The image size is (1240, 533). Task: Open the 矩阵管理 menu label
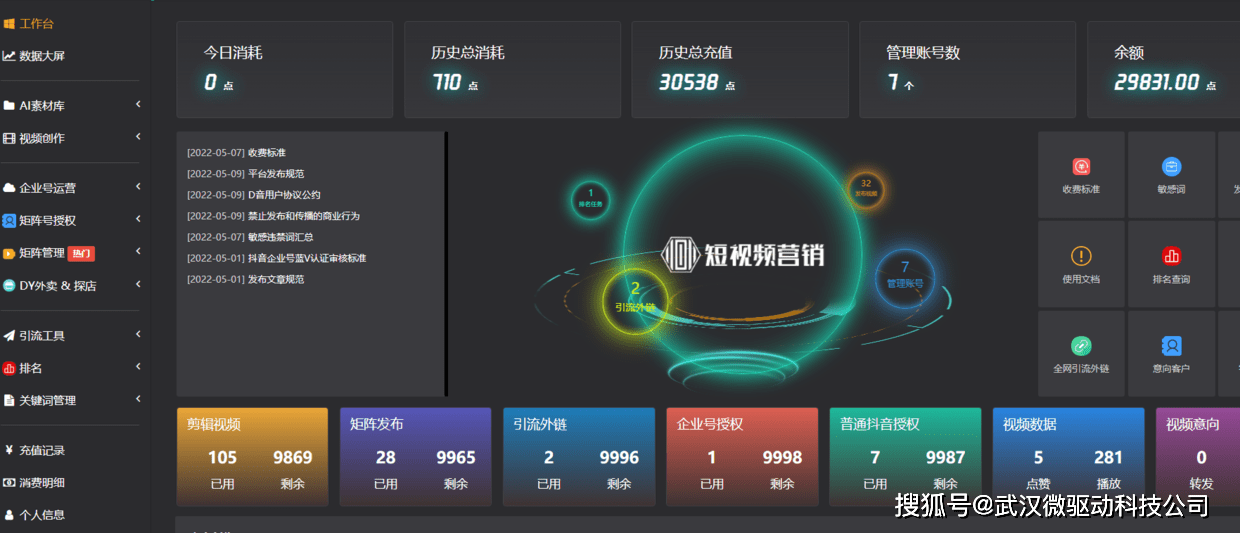42,253
